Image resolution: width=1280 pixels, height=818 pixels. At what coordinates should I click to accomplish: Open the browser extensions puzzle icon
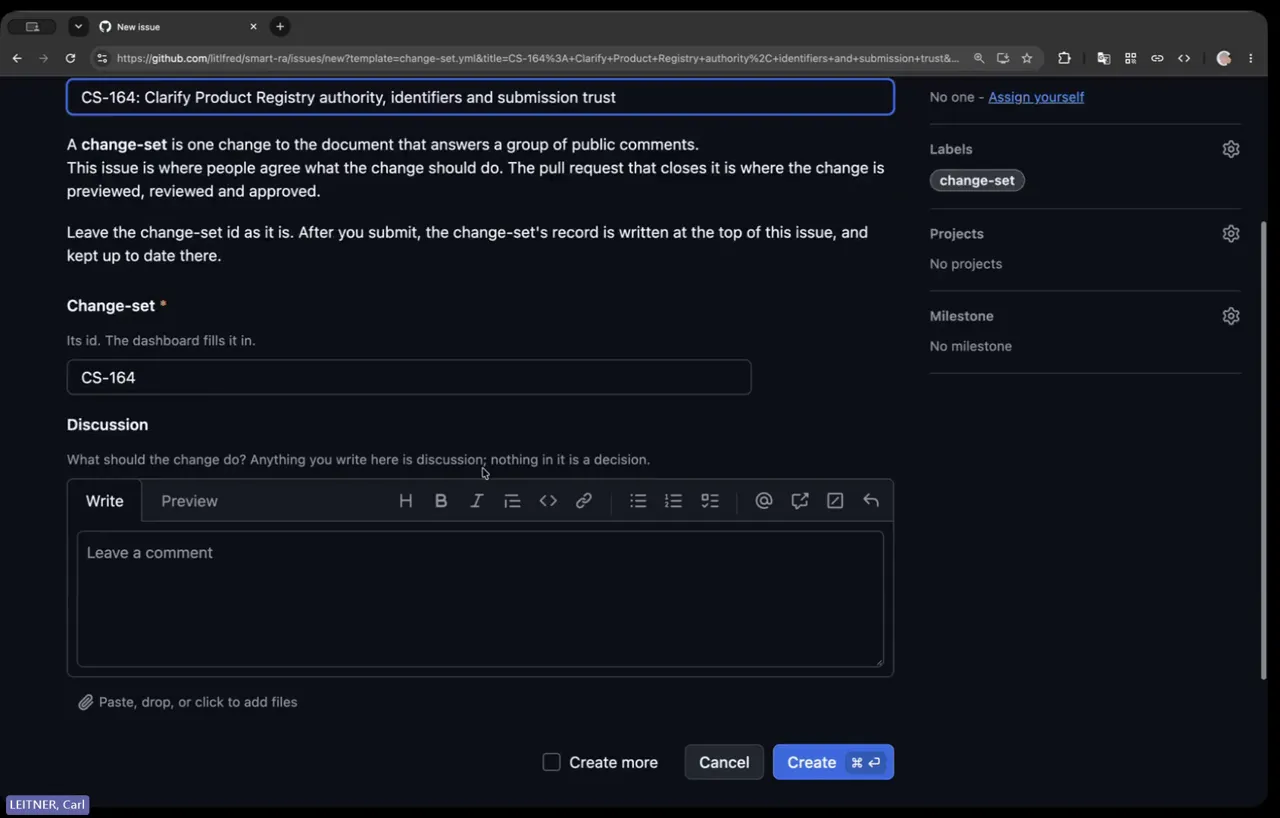(x=1064, y=58)
